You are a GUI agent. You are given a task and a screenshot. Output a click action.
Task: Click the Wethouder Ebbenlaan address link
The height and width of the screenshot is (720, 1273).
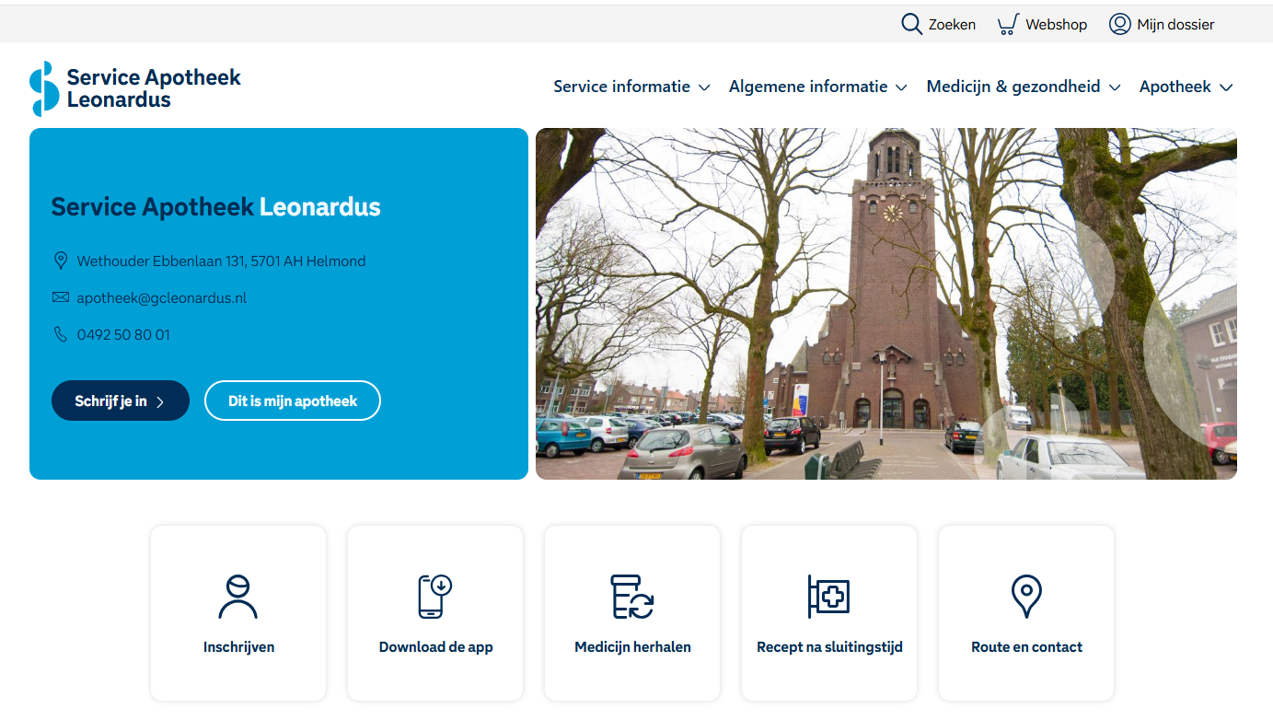tap(221, 261)
